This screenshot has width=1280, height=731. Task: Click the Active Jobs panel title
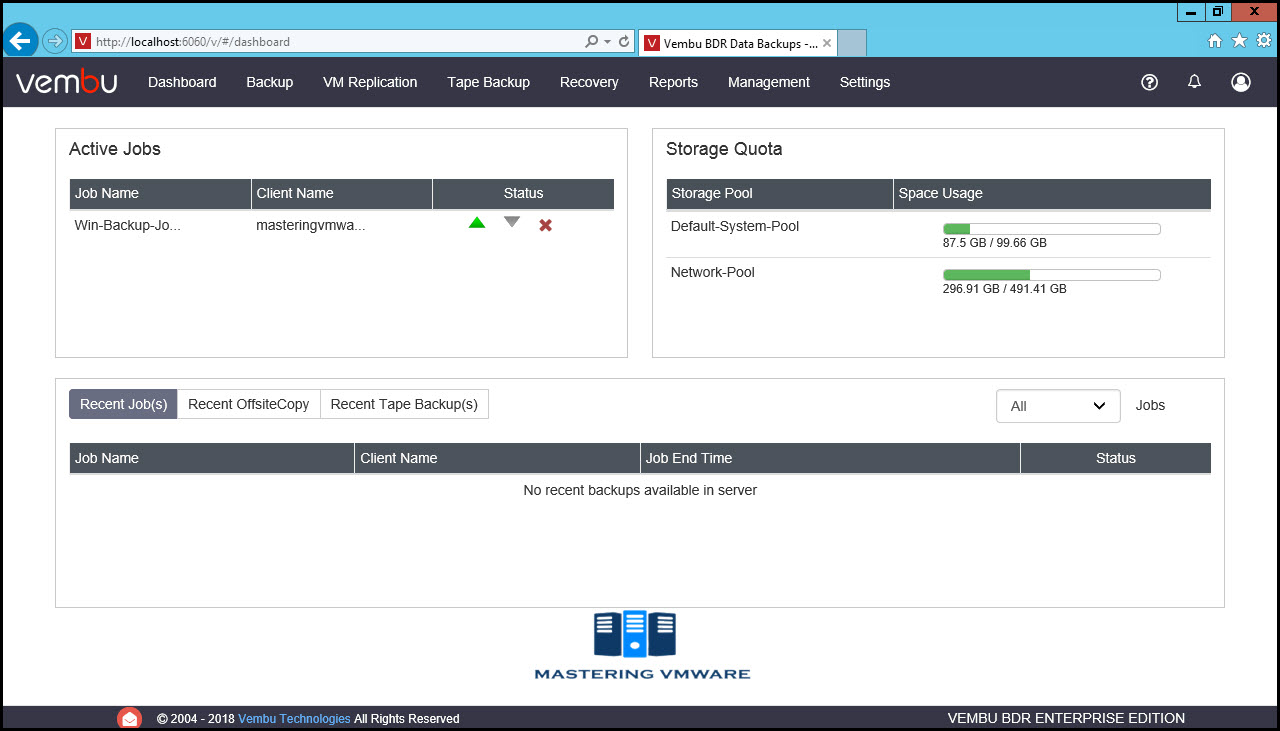(x=115, y=149)
